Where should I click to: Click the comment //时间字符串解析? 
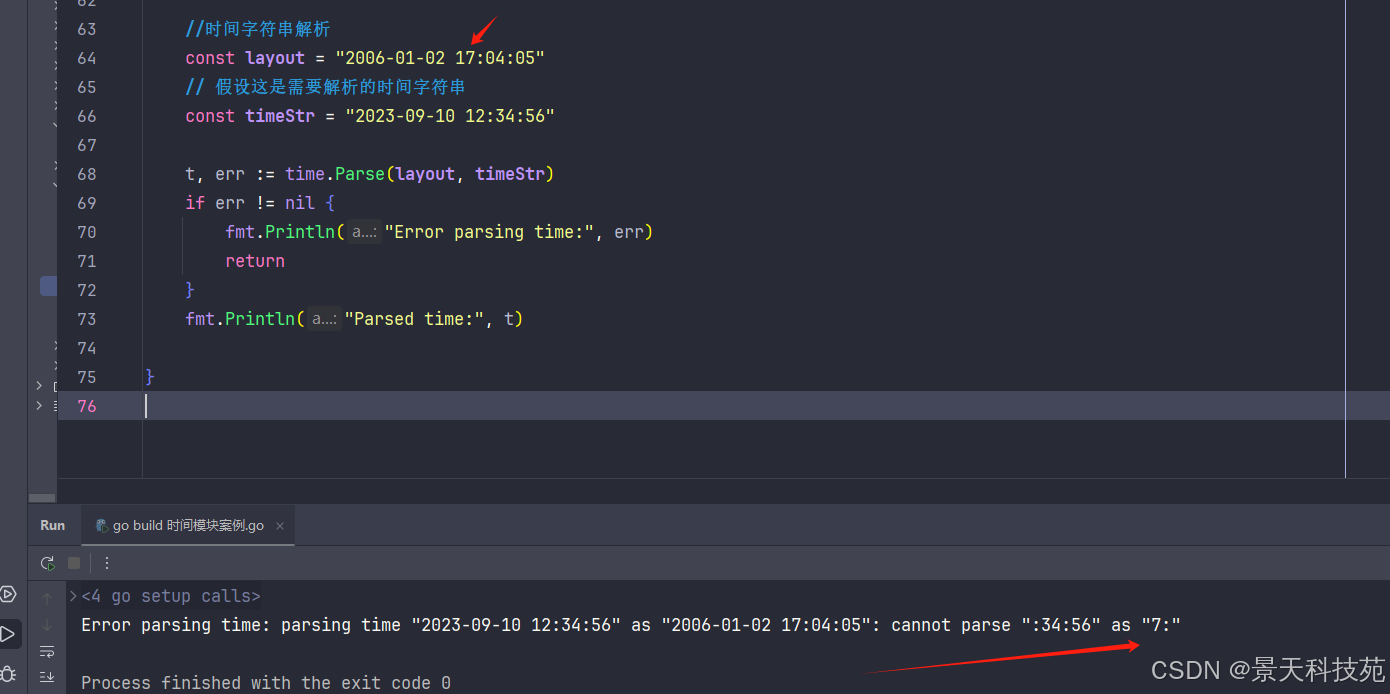click(x=258, y=29)
